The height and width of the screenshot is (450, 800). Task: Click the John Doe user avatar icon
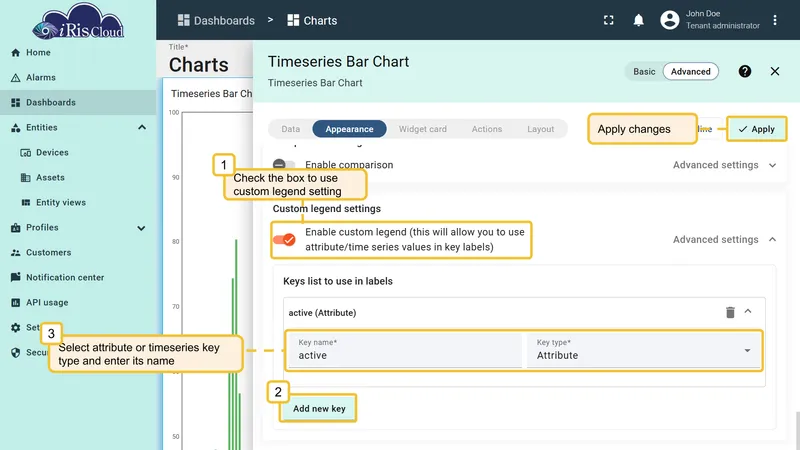click(669, 20)
